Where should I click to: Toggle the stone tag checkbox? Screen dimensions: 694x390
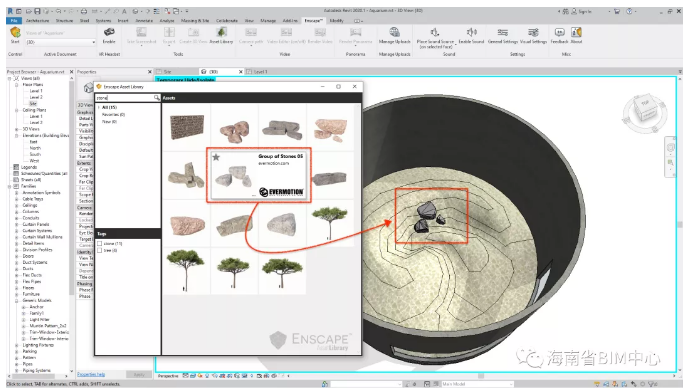pos(100,243)
